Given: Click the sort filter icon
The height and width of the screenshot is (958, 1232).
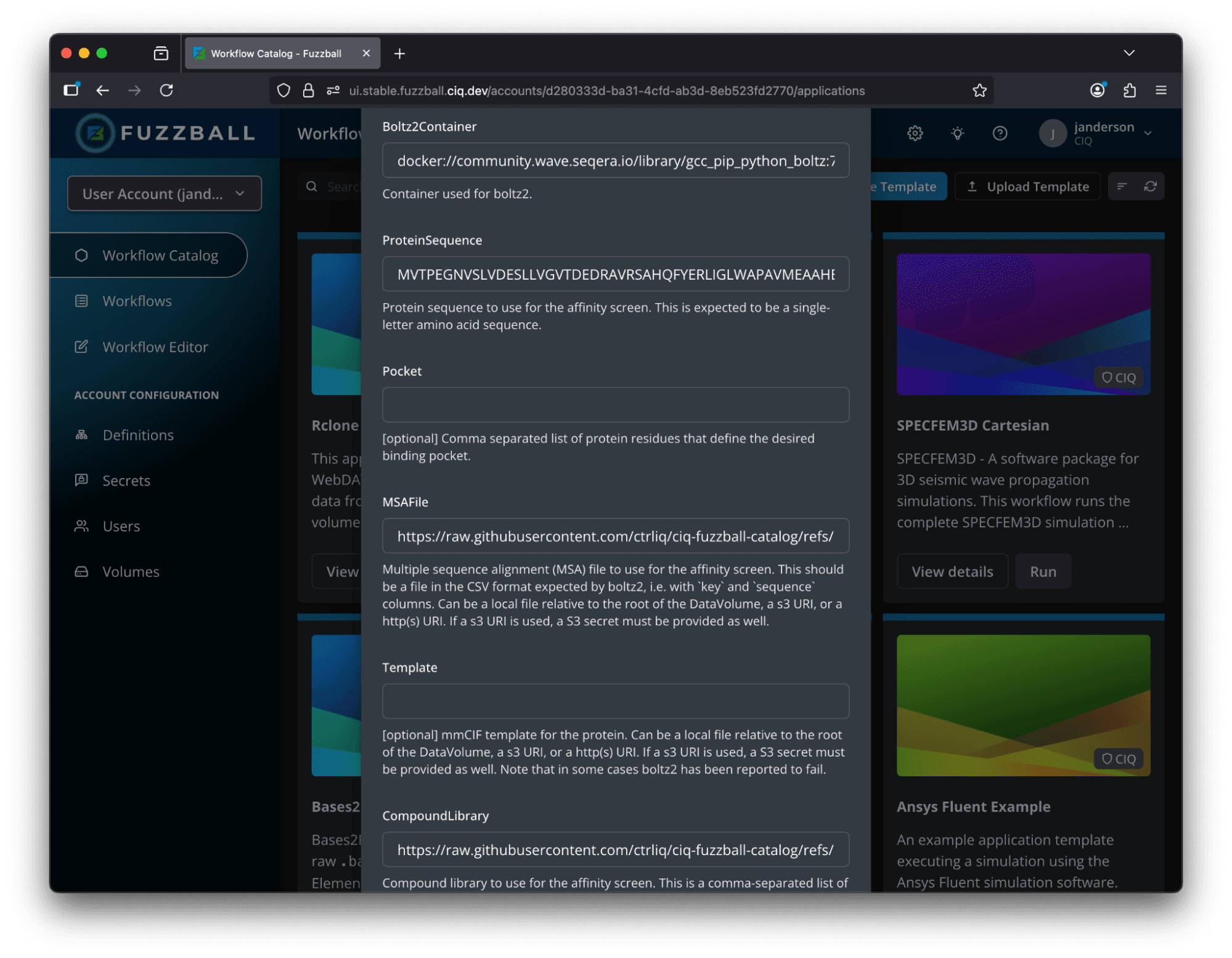Looking at the screenshot, I should click(1122, 187).
